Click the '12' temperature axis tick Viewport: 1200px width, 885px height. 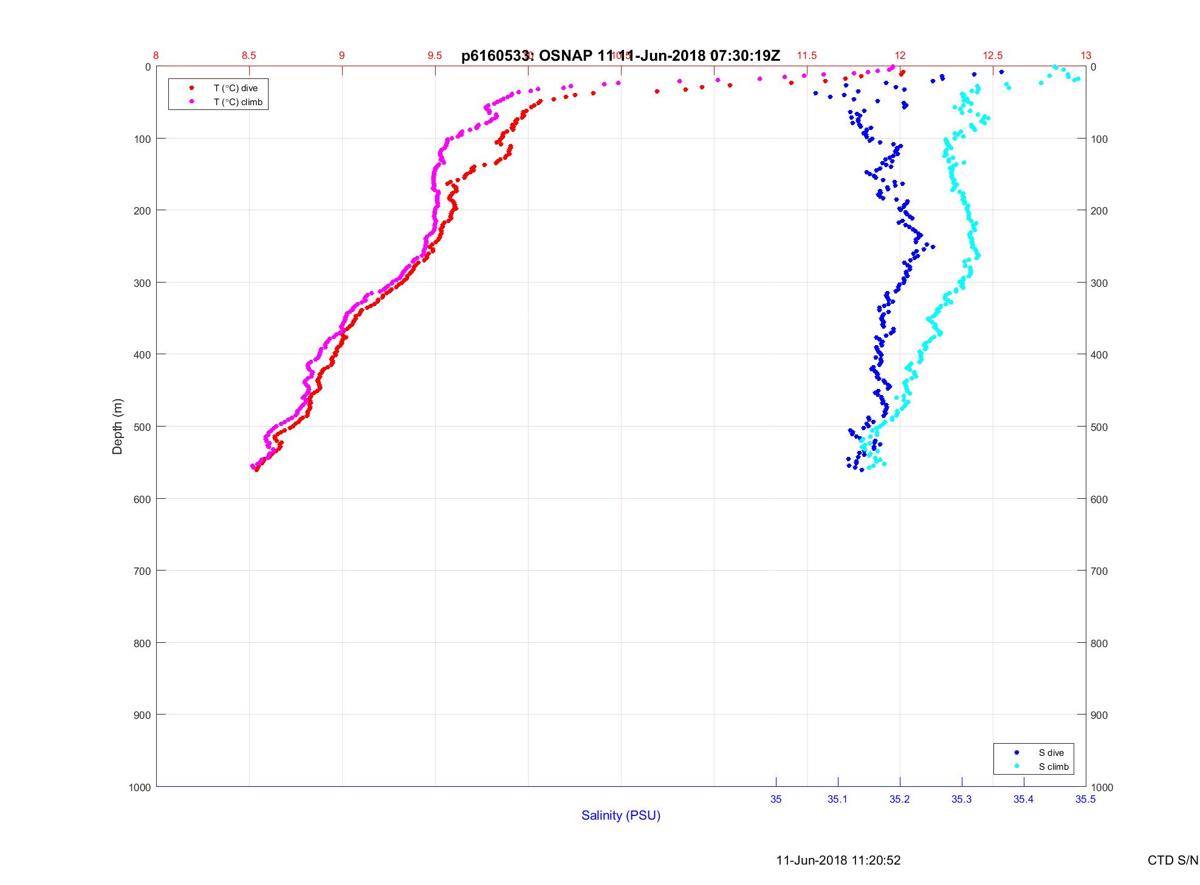click(900, 56)
